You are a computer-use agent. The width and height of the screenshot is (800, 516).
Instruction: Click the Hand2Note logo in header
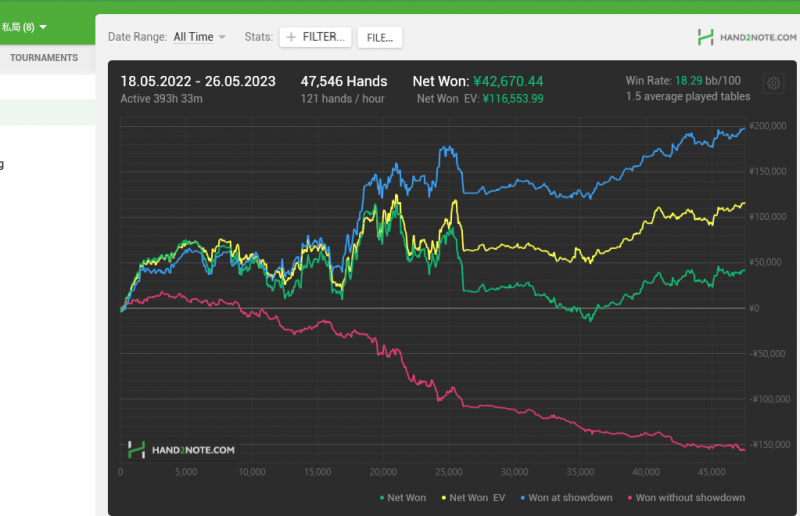(x=746, y=38)
